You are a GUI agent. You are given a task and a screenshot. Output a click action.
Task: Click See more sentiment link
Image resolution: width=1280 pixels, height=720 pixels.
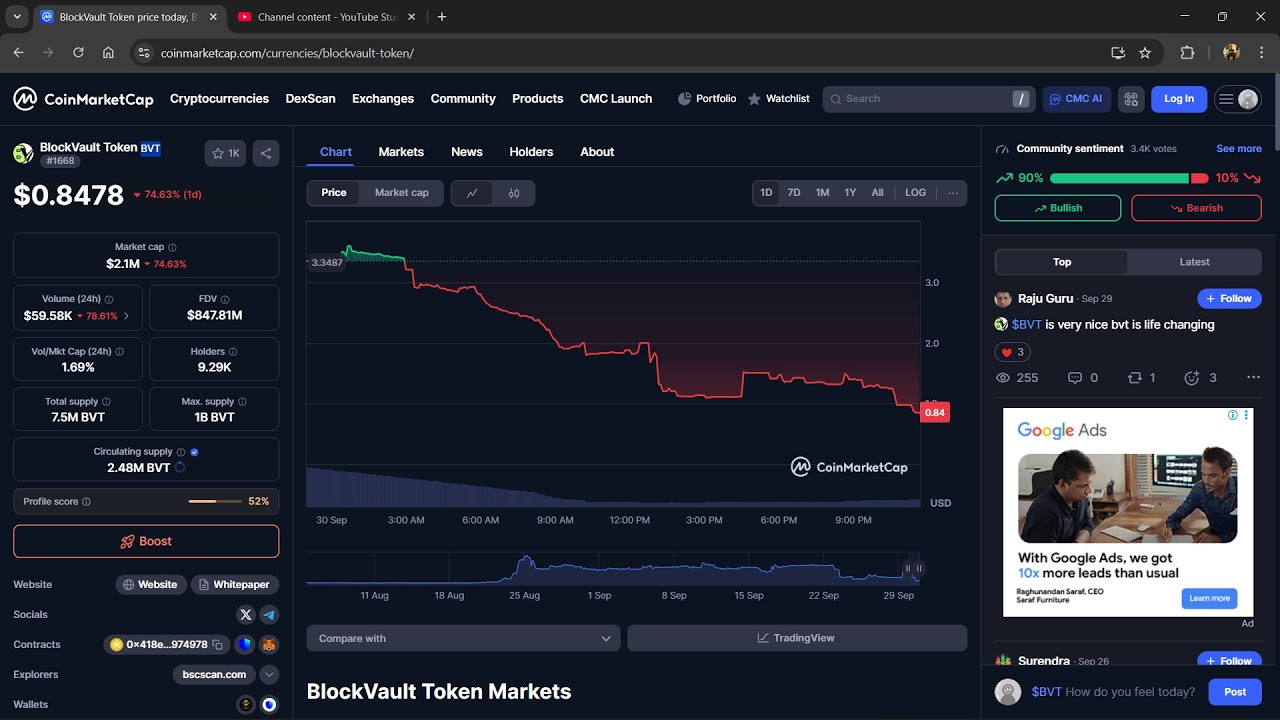pyautogui.click(x=1239, y=149)
